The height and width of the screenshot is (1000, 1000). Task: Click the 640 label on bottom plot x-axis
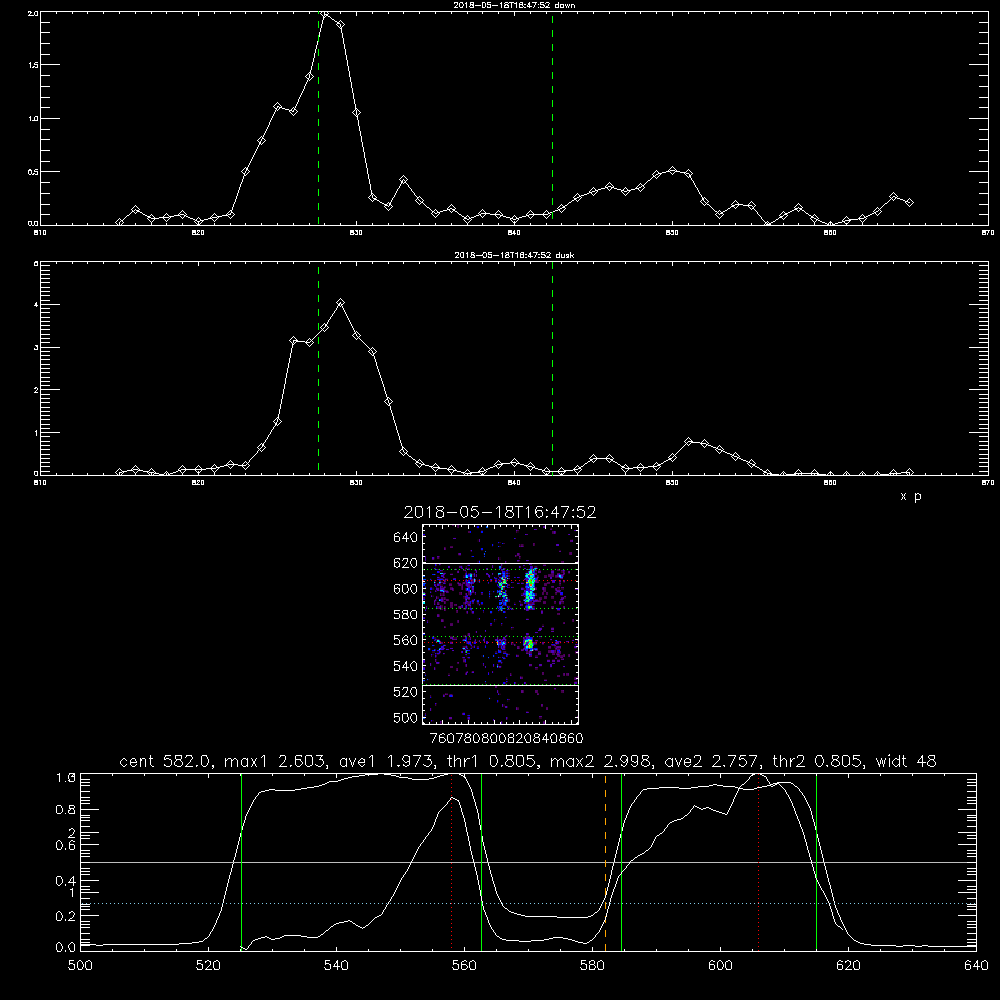pyautogui.click(x=976, y=966)
